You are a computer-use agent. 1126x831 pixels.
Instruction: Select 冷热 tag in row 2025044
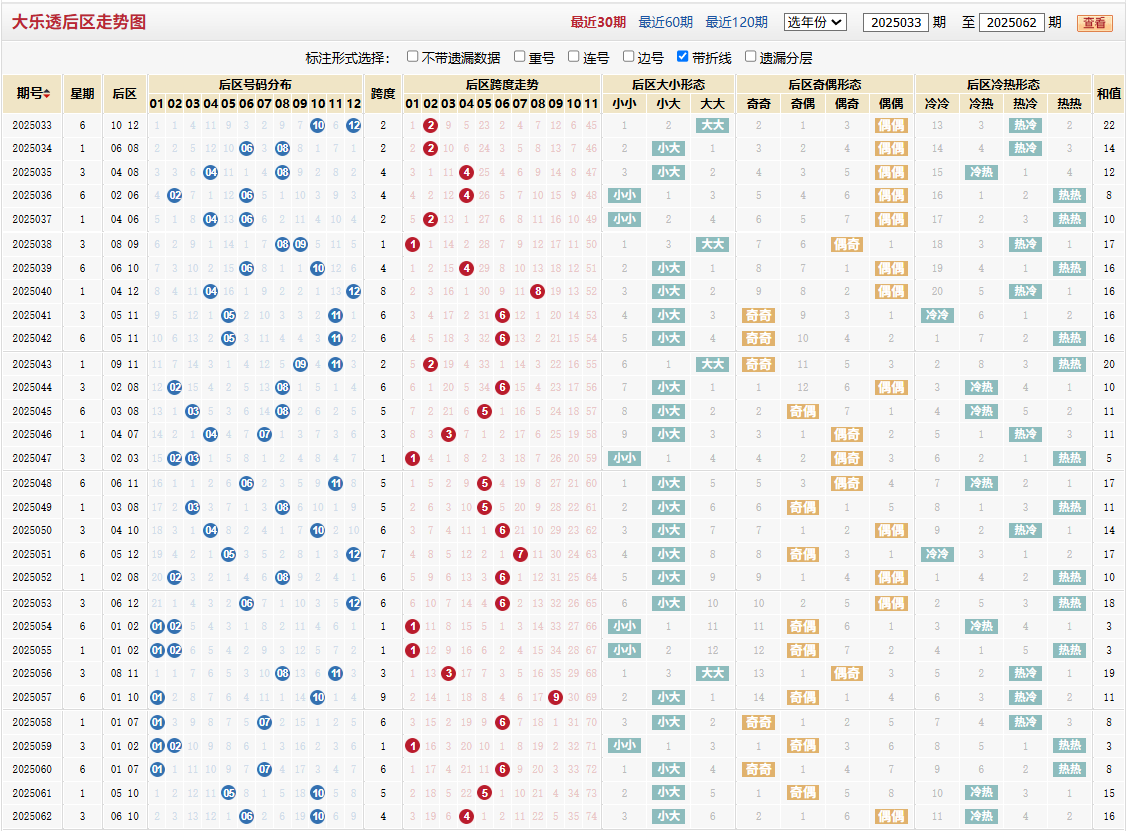[x=981, y=387]
